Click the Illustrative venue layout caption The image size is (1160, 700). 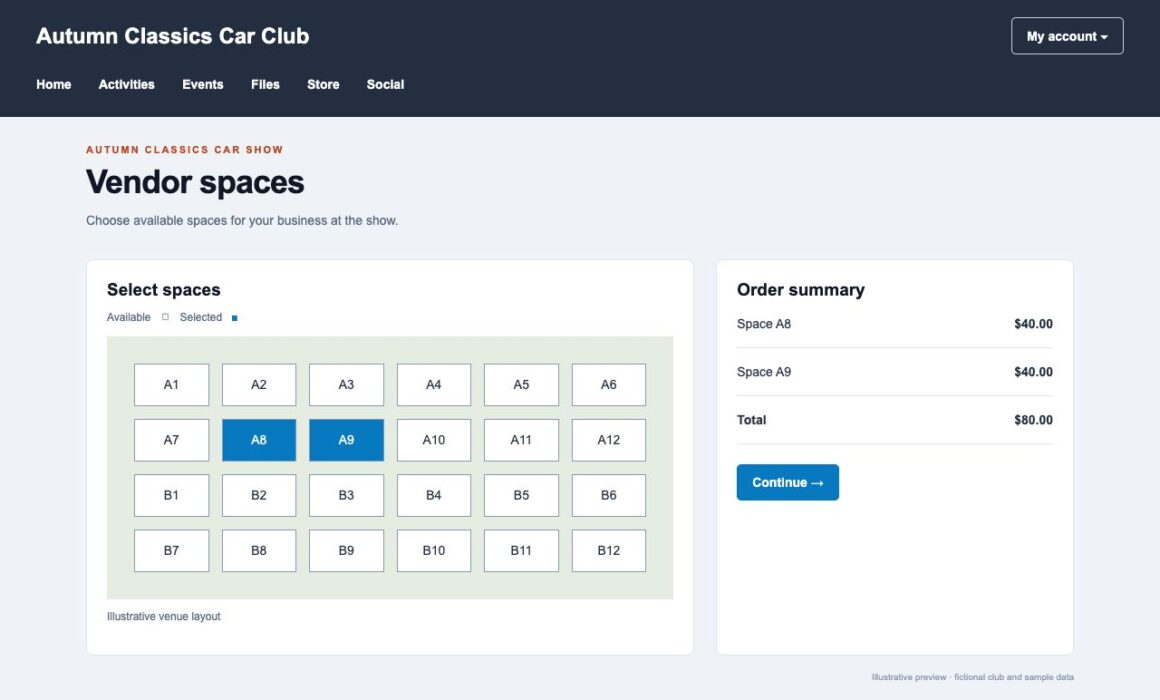click(163, 616)
